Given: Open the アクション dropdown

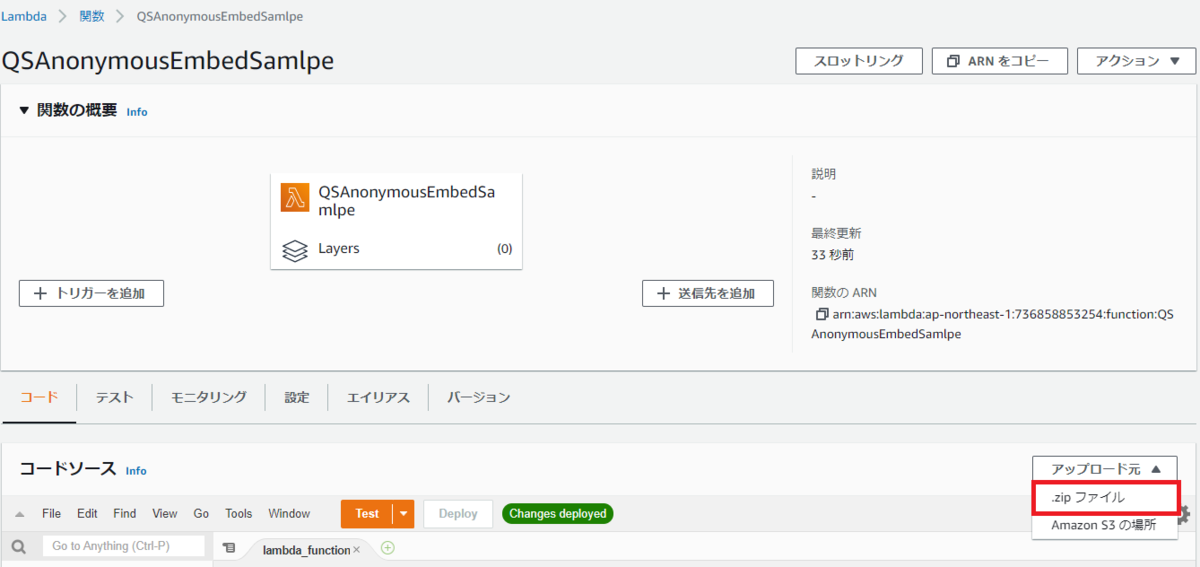Looking at the screenshot, I should click(x=1136, y=61).
